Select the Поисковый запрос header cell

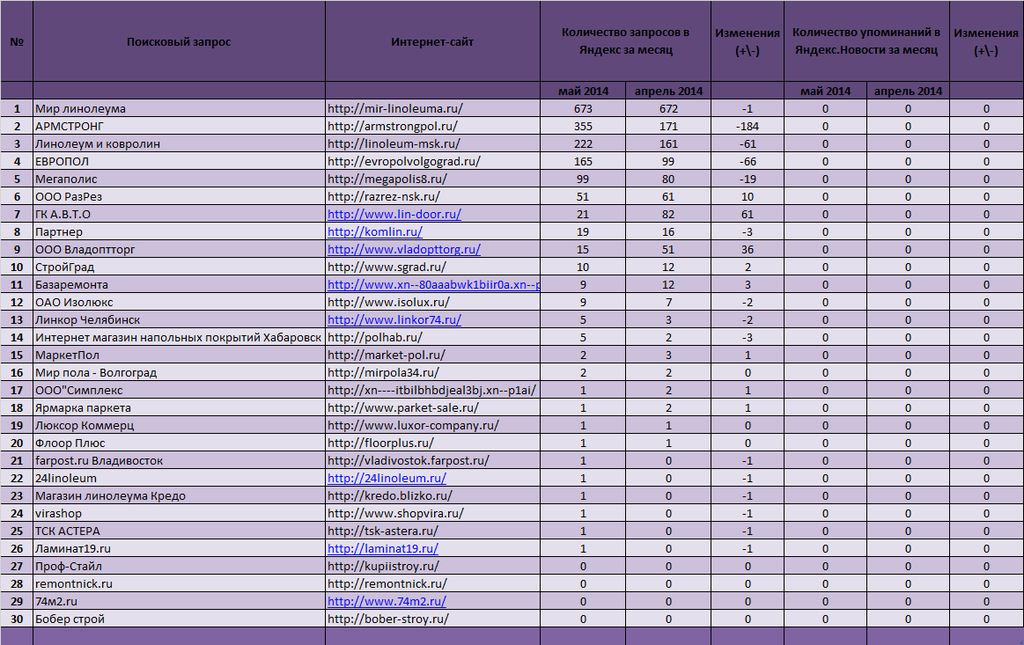pyautogui.click(x=179, y=42)
